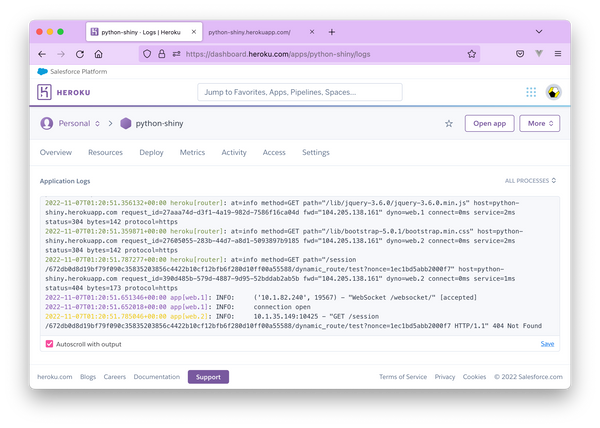Visit the Careers footer link

click(x=114, y=377)
